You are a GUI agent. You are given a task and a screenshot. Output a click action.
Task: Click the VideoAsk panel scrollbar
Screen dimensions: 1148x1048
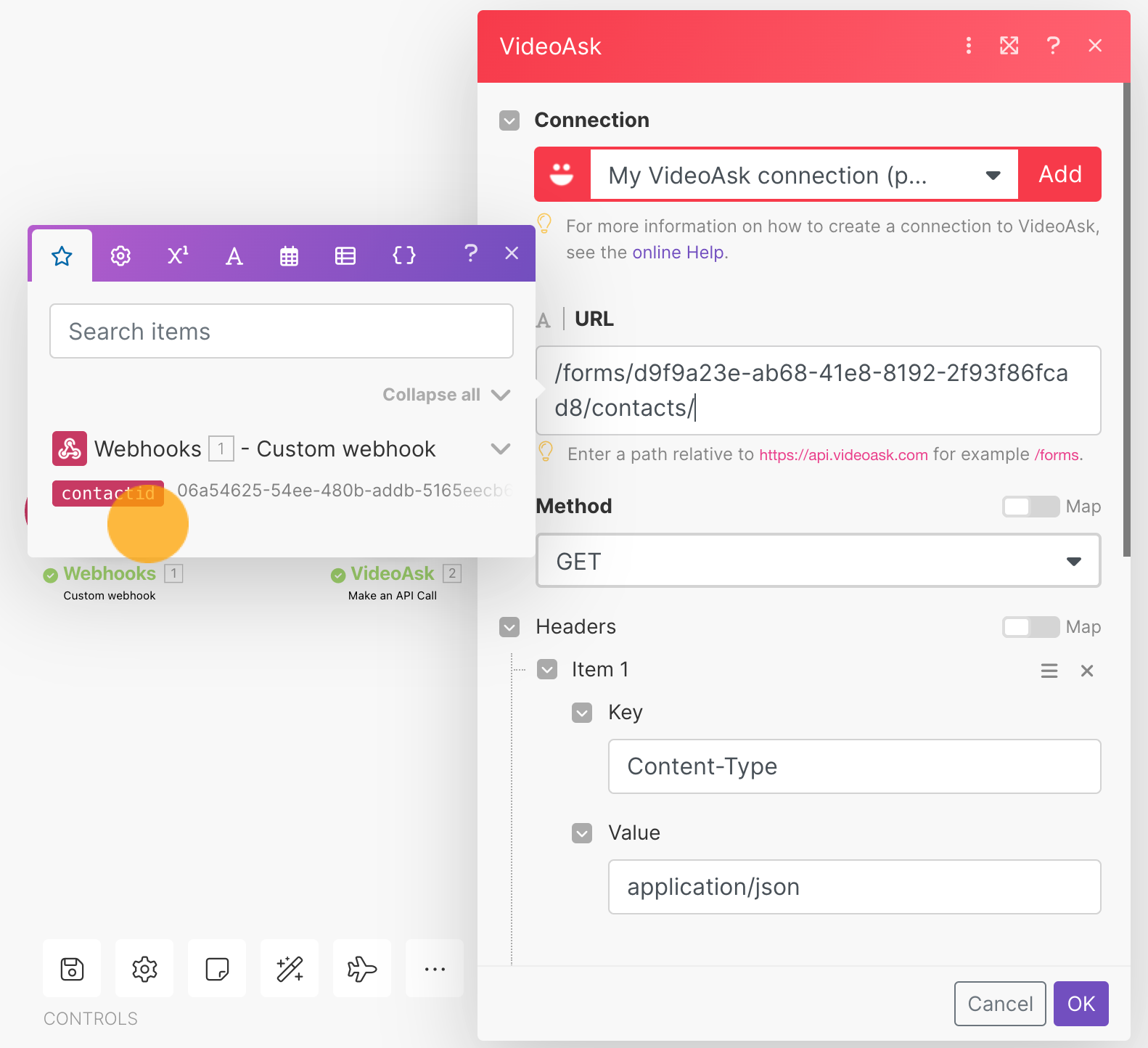coord(1126,319)
